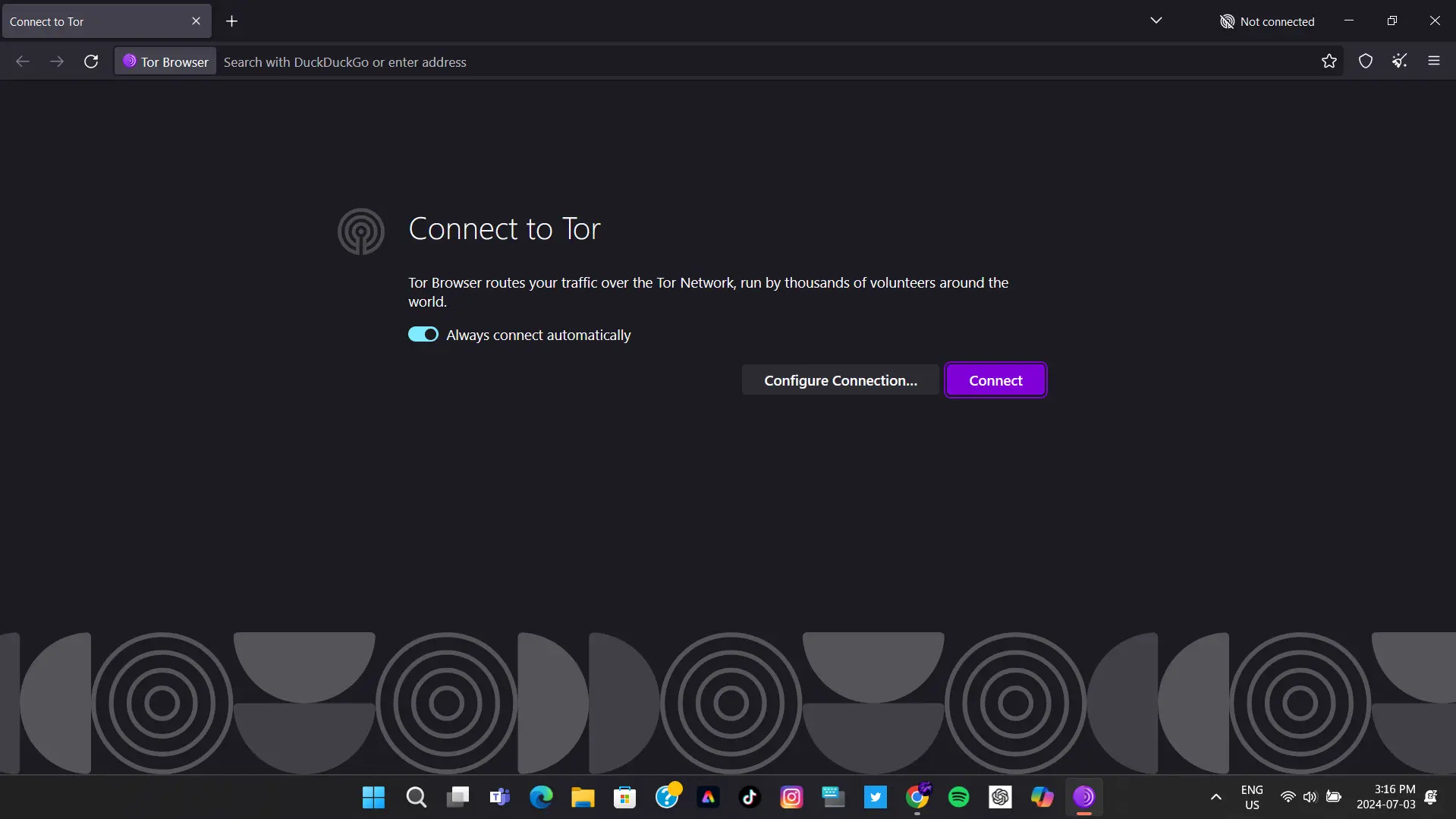This screenshot has width=1456, height=819.
Task: Focus the DuckDuckGo search address field
Action: point(766,62)
